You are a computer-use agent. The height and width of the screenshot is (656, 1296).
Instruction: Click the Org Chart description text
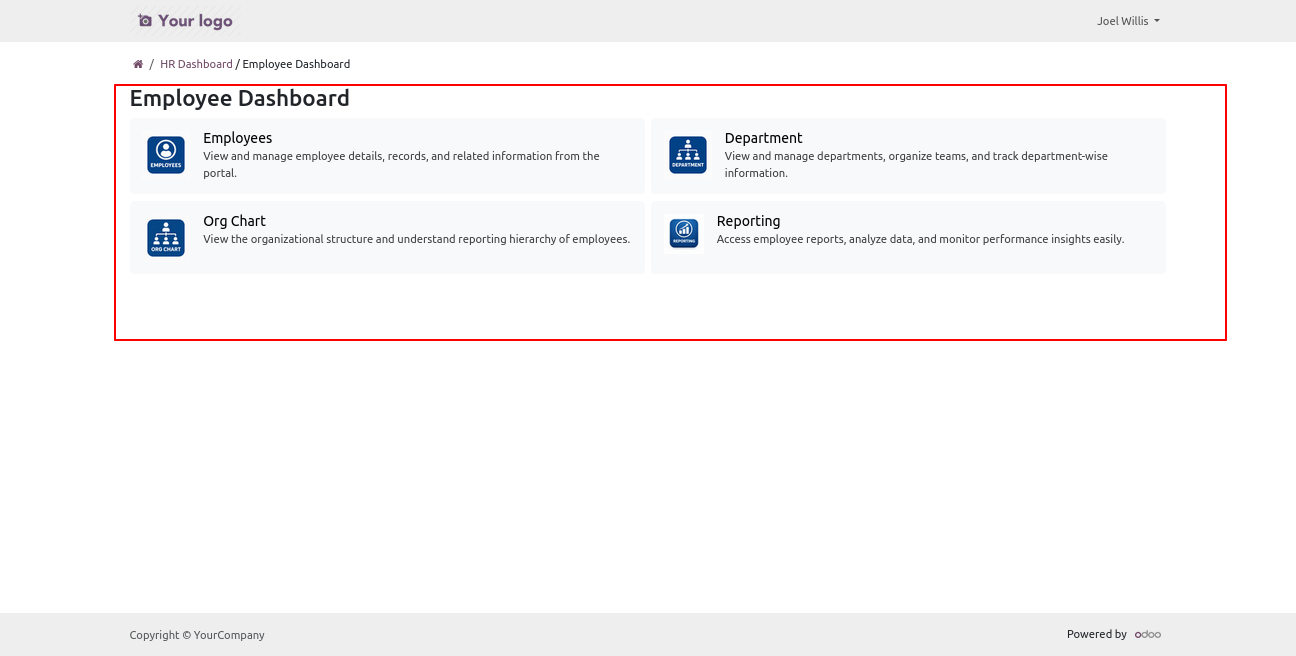coord(416,240)
